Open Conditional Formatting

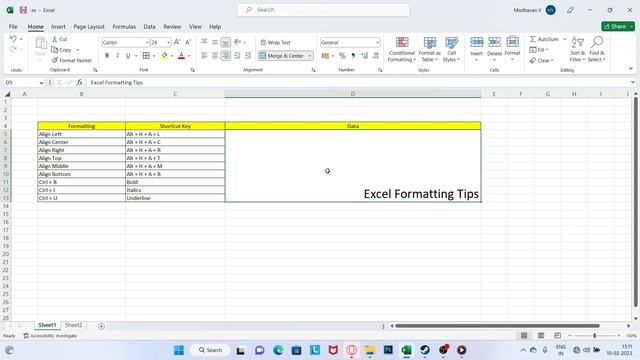point(402,49)
